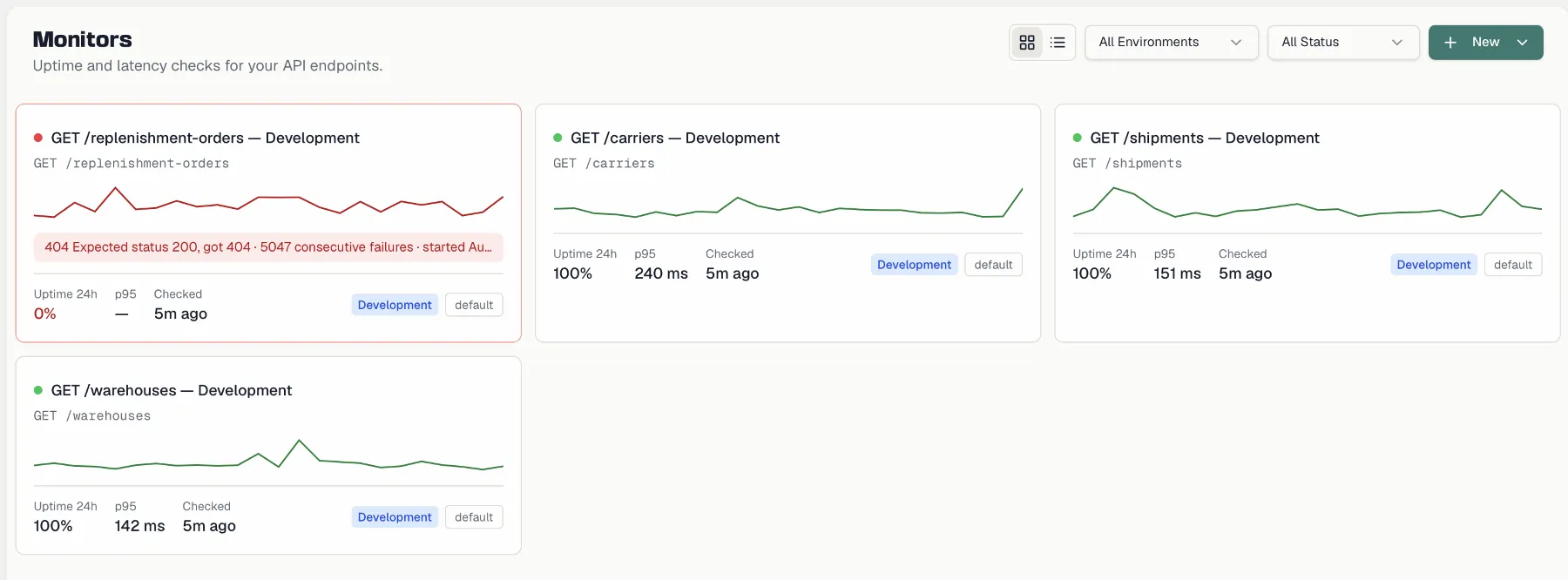
Task: Click the 151 ms p95 value
Action: 1178,273
